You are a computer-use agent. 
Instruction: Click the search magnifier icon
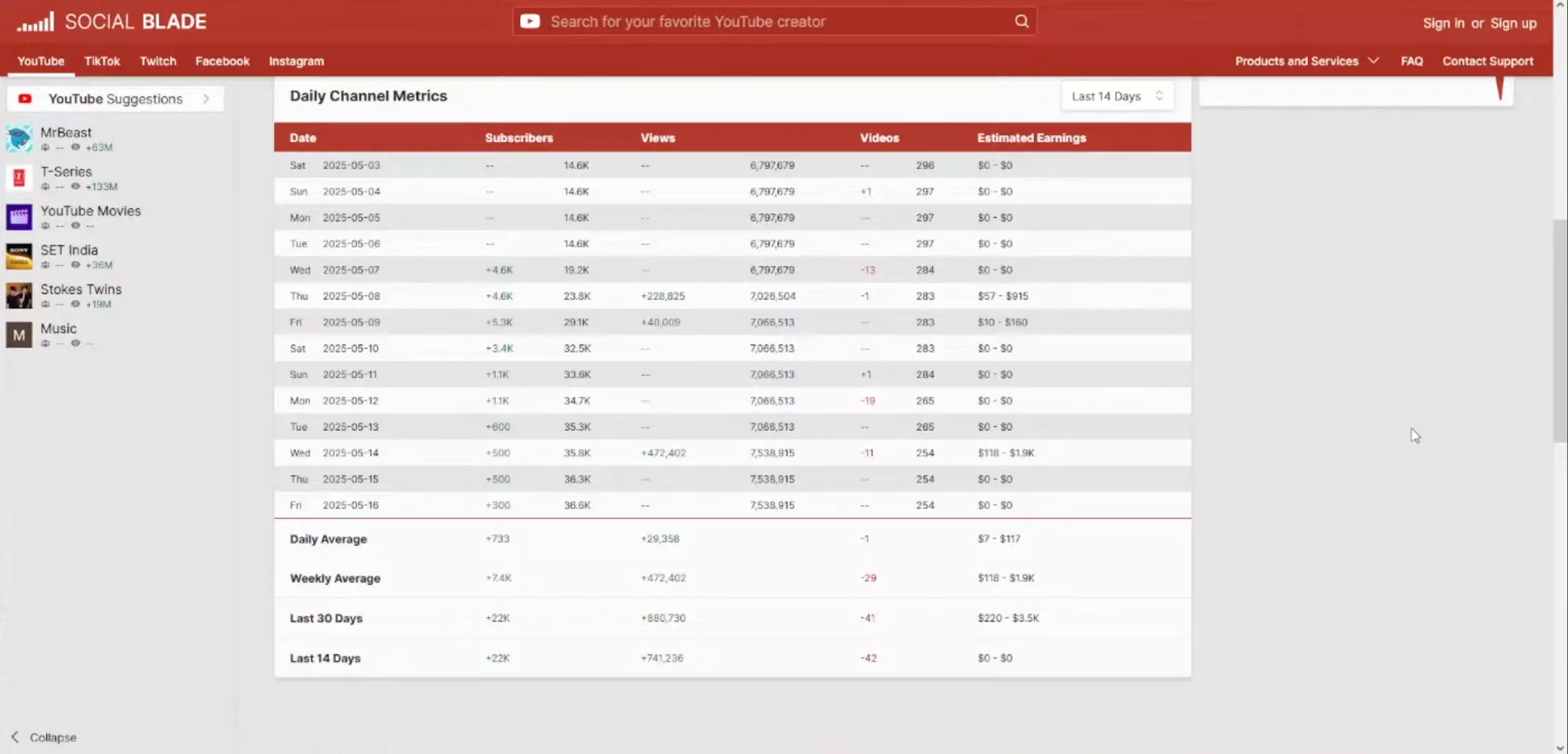pos(1022,21)
